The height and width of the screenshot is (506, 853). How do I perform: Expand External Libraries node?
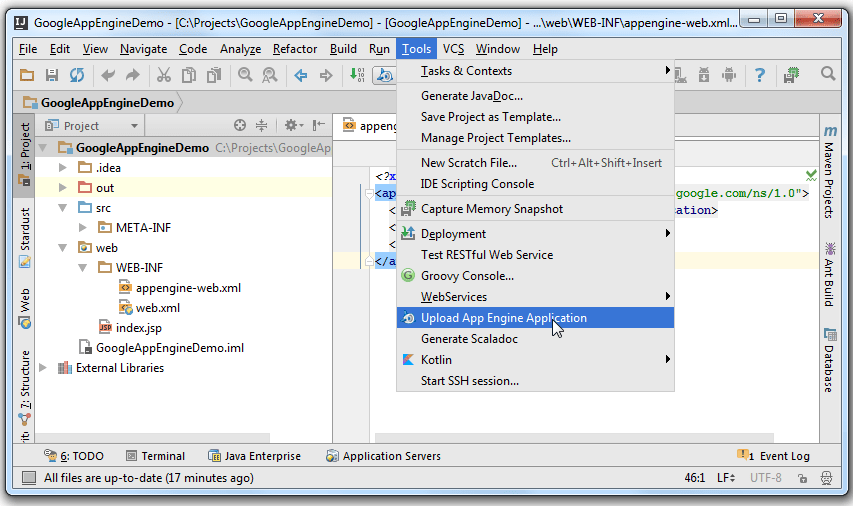coord(44,368)
